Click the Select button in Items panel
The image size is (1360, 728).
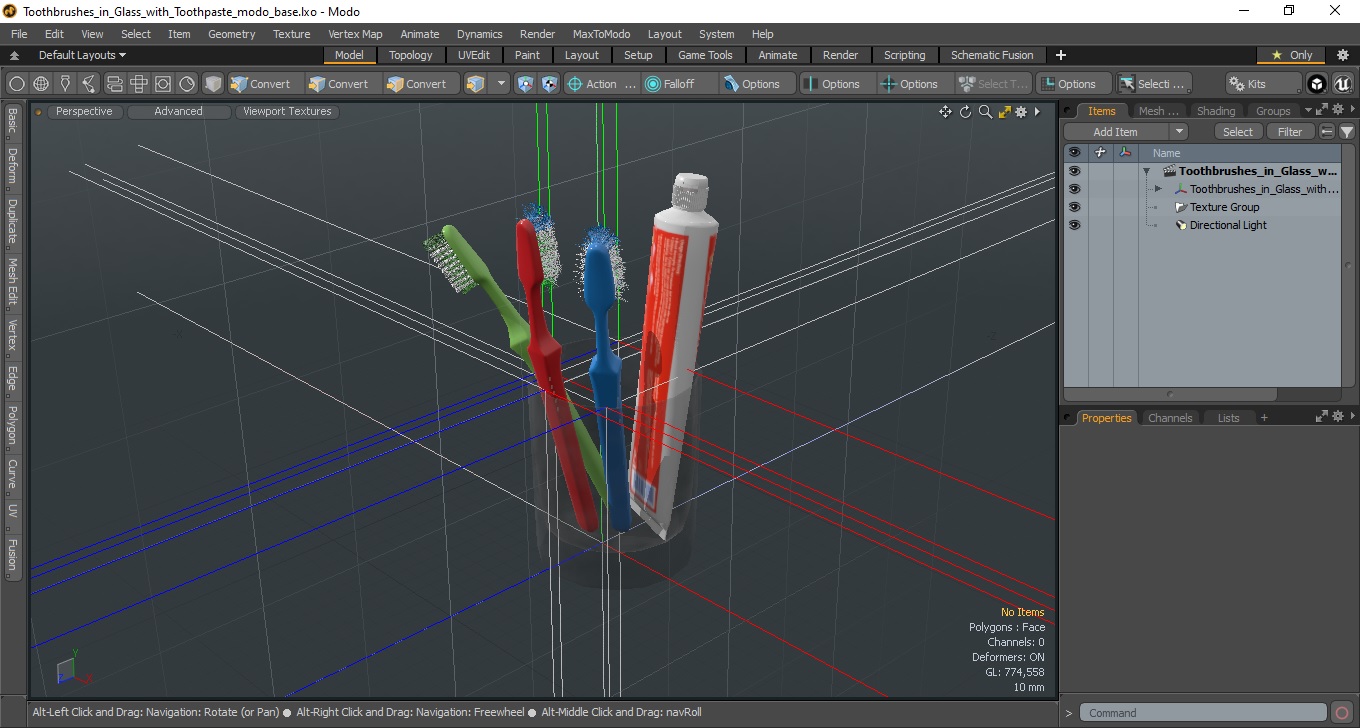coord(1238,132)
